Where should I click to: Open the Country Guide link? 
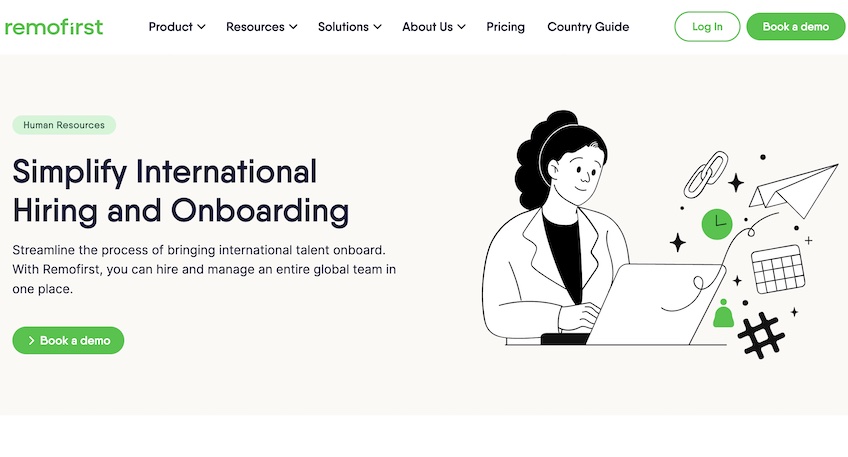coord(588,27)
